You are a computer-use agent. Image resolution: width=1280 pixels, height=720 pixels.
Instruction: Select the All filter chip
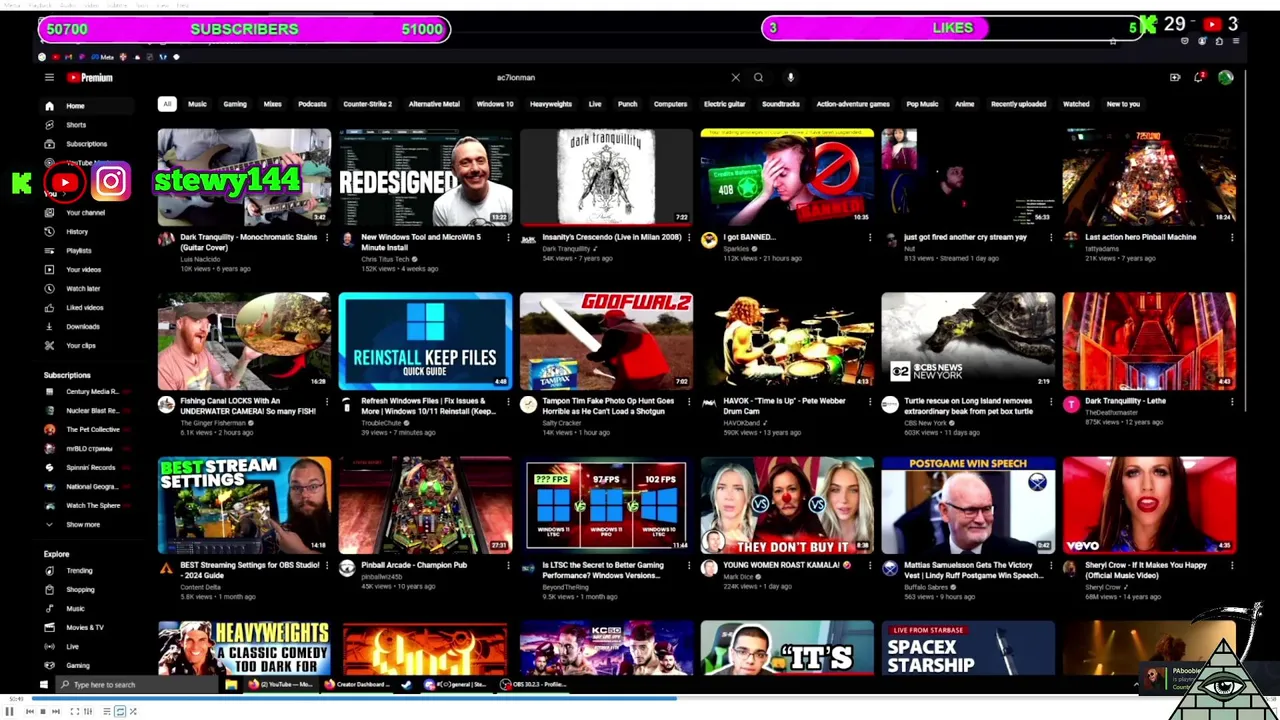pyautogui.click(x=167, y=104)
